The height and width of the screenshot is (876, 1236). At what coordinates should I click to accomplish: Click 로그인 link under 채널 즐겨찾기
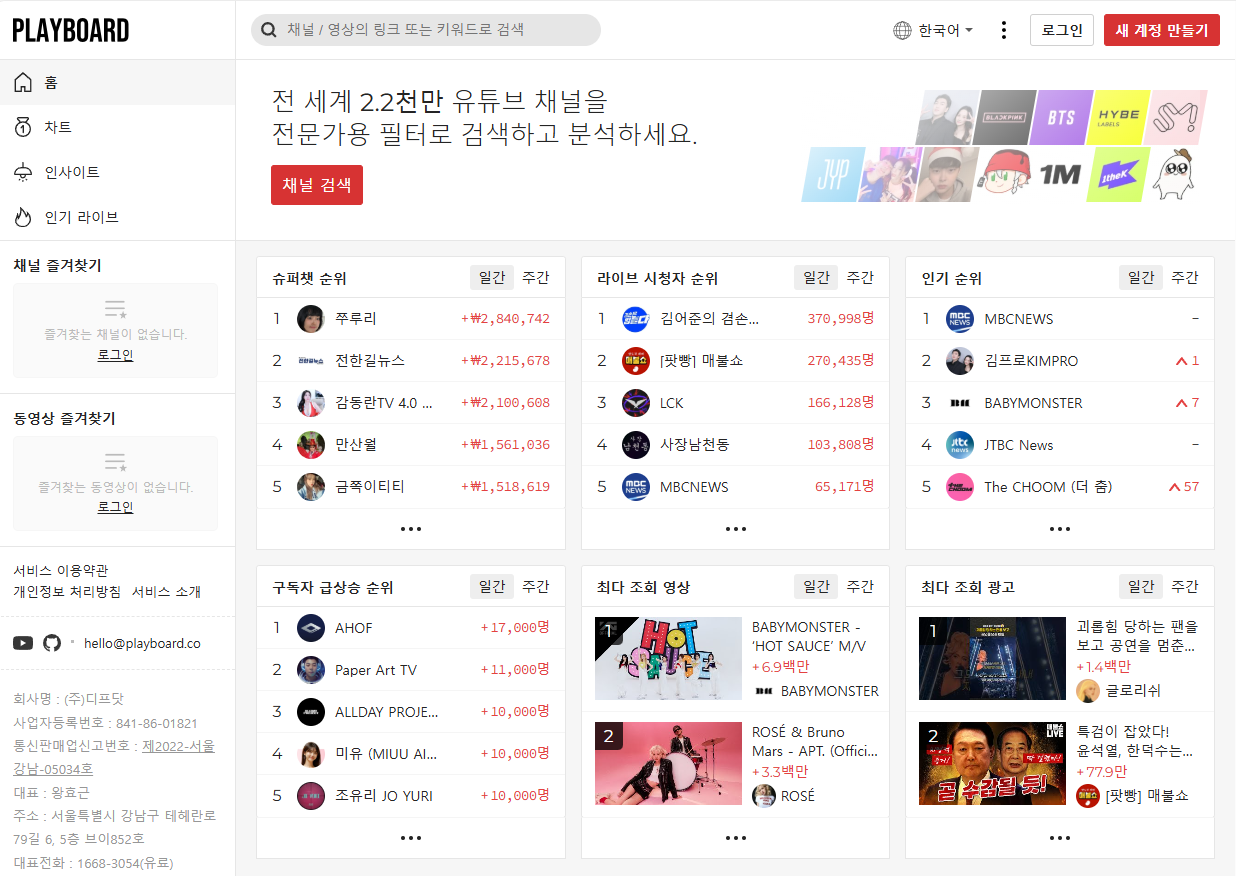pos(115,355)
